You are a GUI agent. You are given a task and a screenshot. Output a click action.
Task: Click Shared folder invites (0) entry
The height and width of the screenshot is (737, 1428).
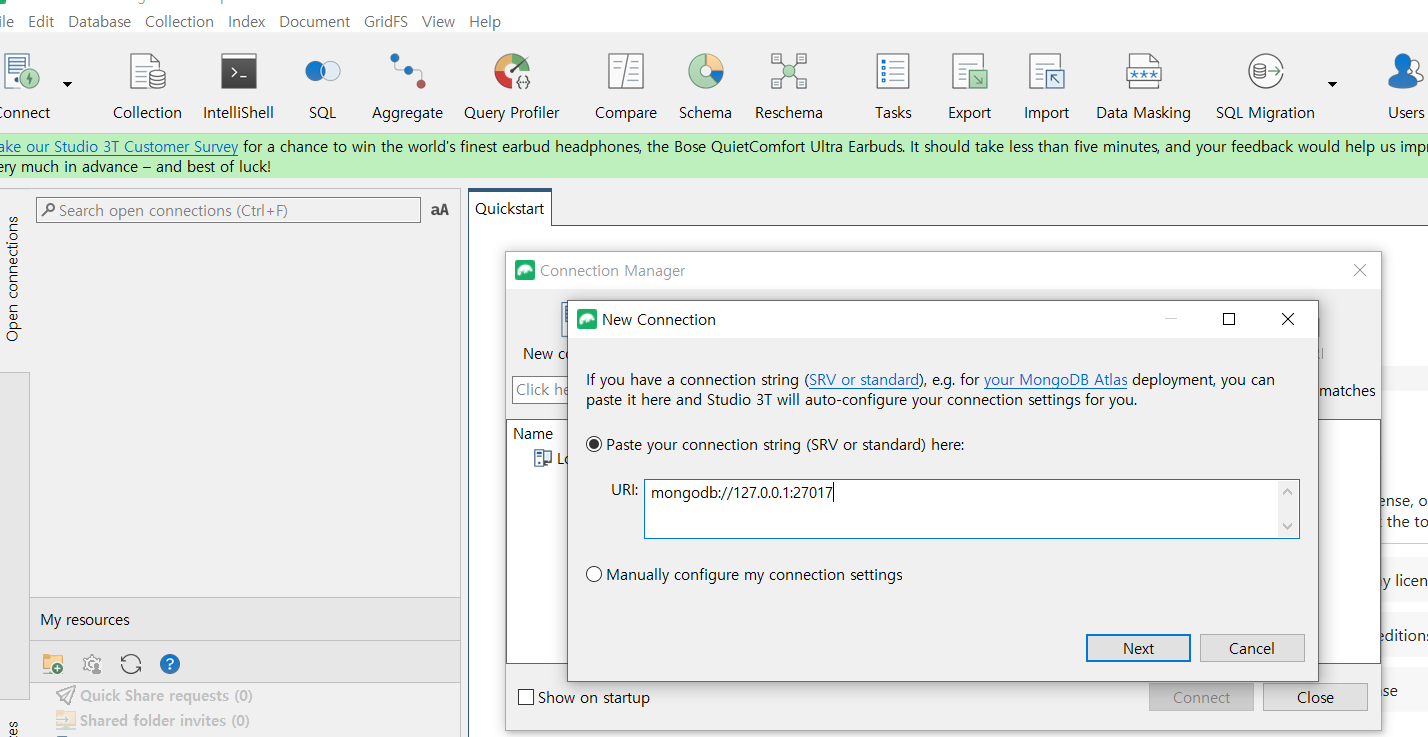[165, 720]
